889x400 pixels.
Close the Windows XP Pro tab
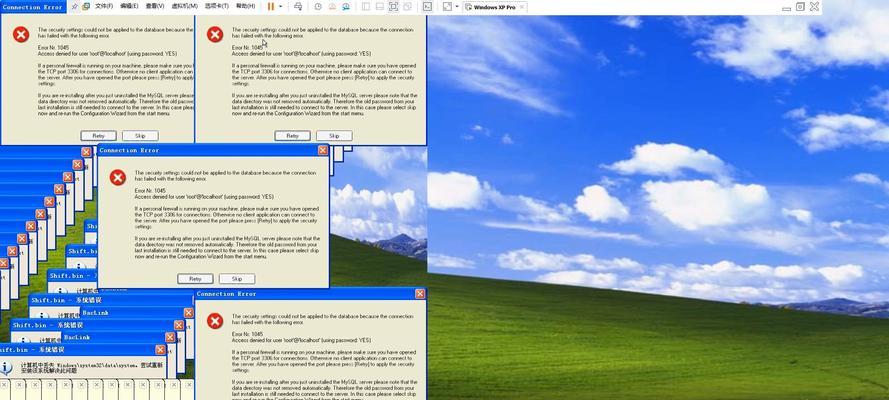522,7
